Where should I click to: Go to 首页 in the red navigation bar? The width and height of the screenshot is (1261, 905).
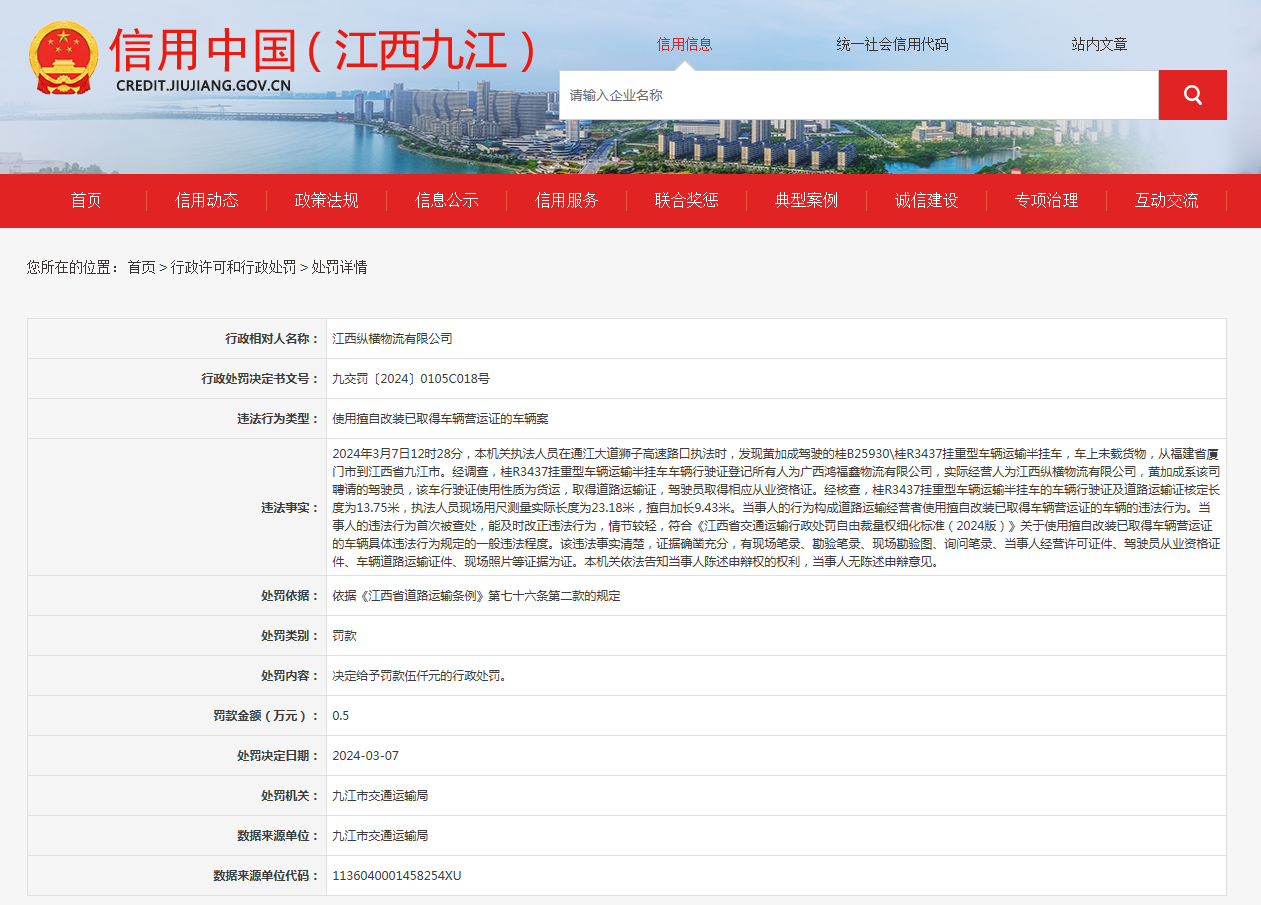pyautogui.click(x=85, y=200)
